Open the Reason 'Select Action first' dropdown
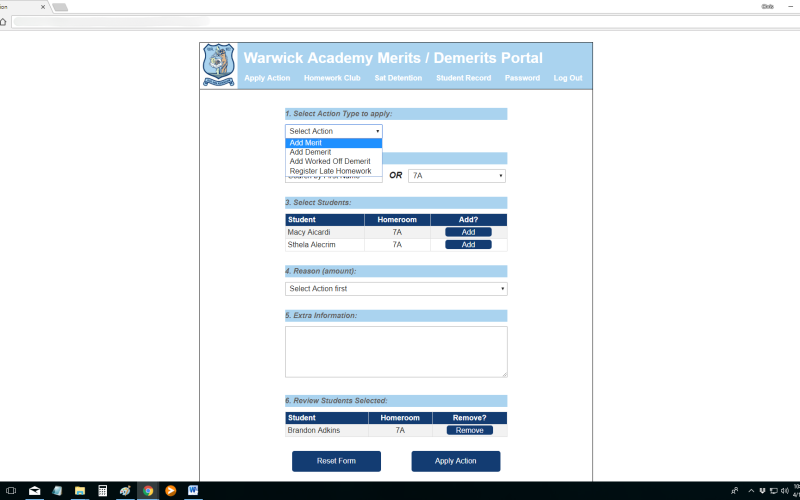The width and height of the screenshot is (800, 500). pyautogui.click(x=396, y=289)
